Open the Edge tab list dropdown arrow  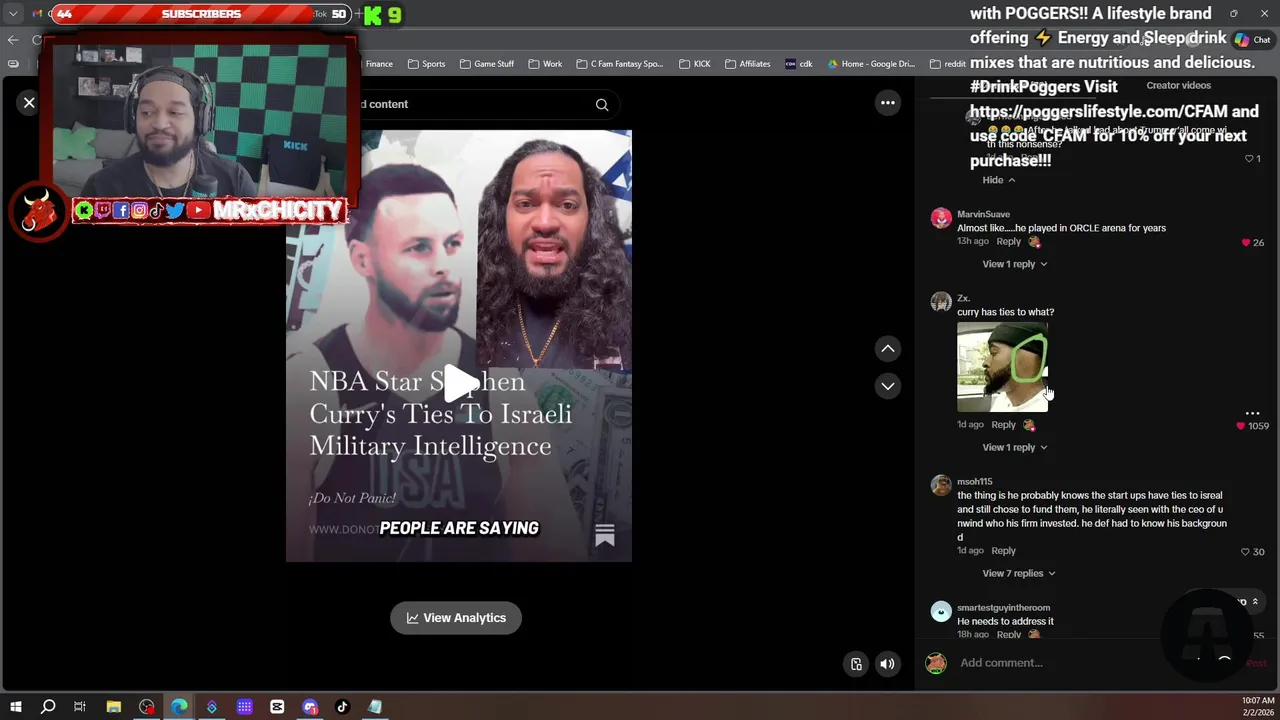click(13, 14)
